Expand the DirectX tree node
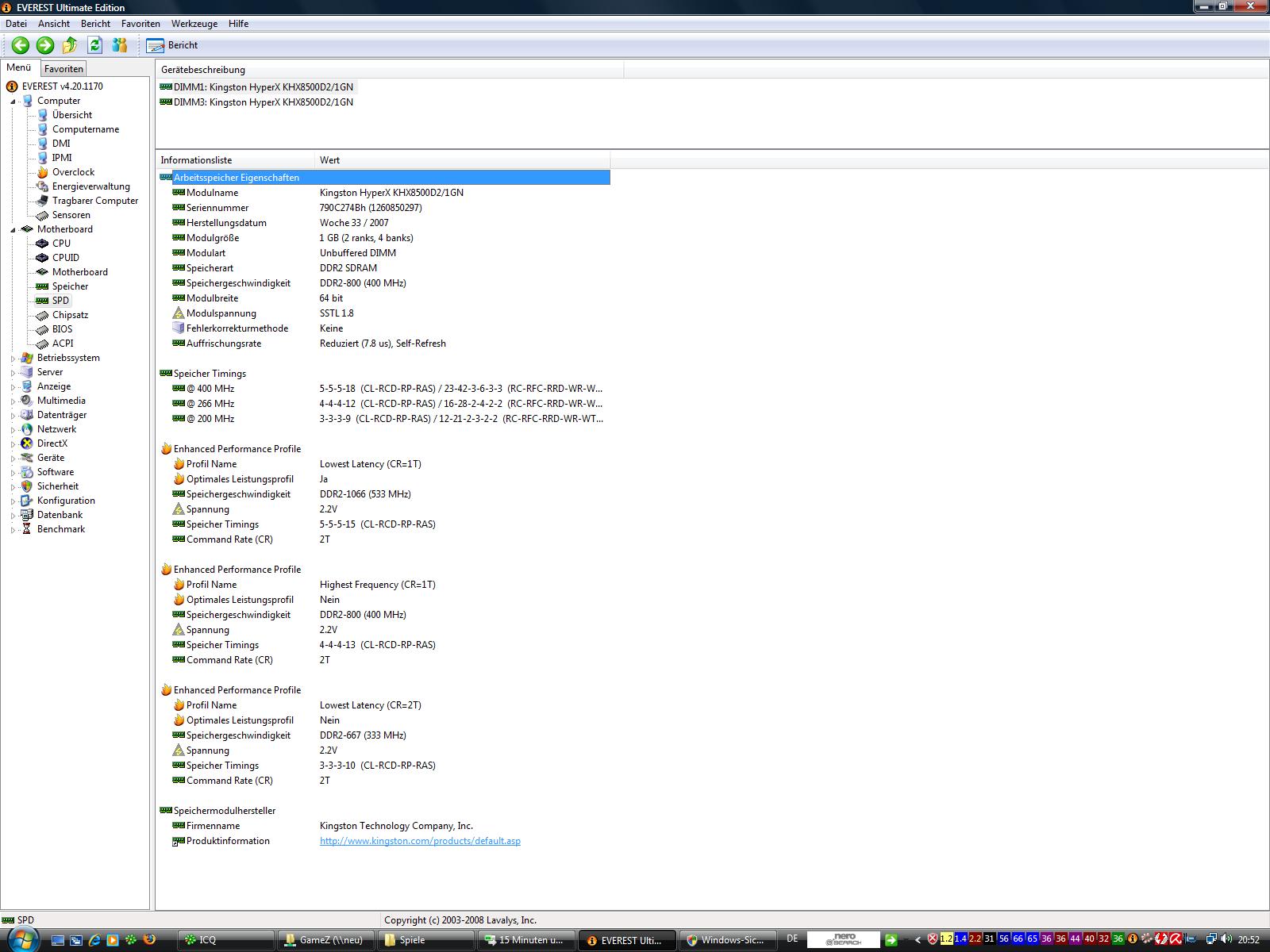 click(x=13, y=444)
